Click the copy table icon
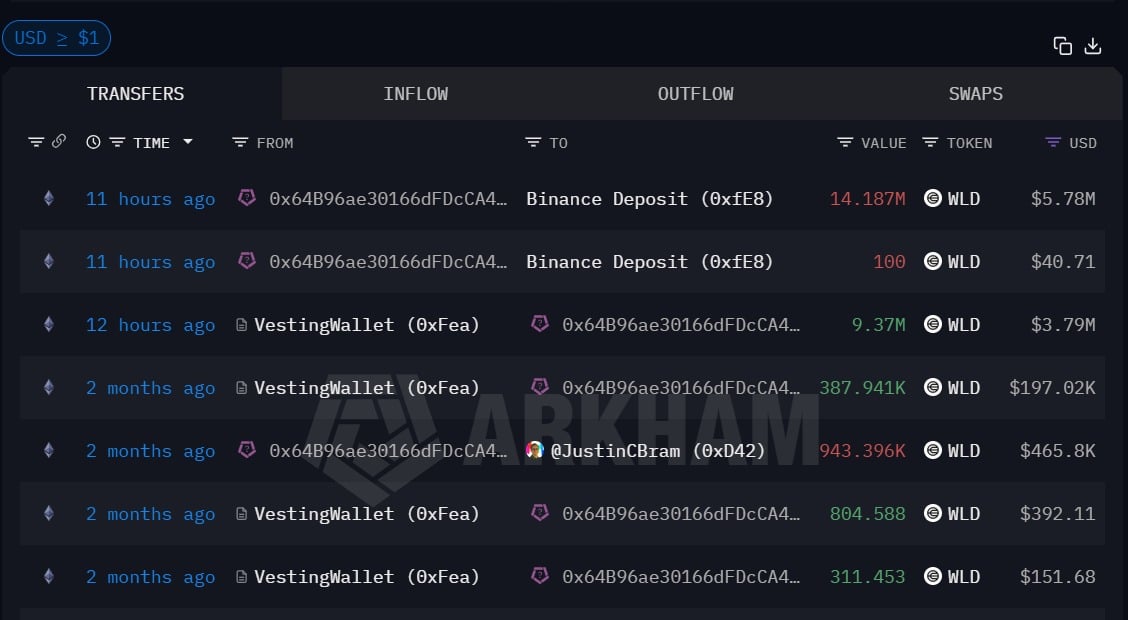The width and height of the screenshot is (1128, 620). [1063, 45]
